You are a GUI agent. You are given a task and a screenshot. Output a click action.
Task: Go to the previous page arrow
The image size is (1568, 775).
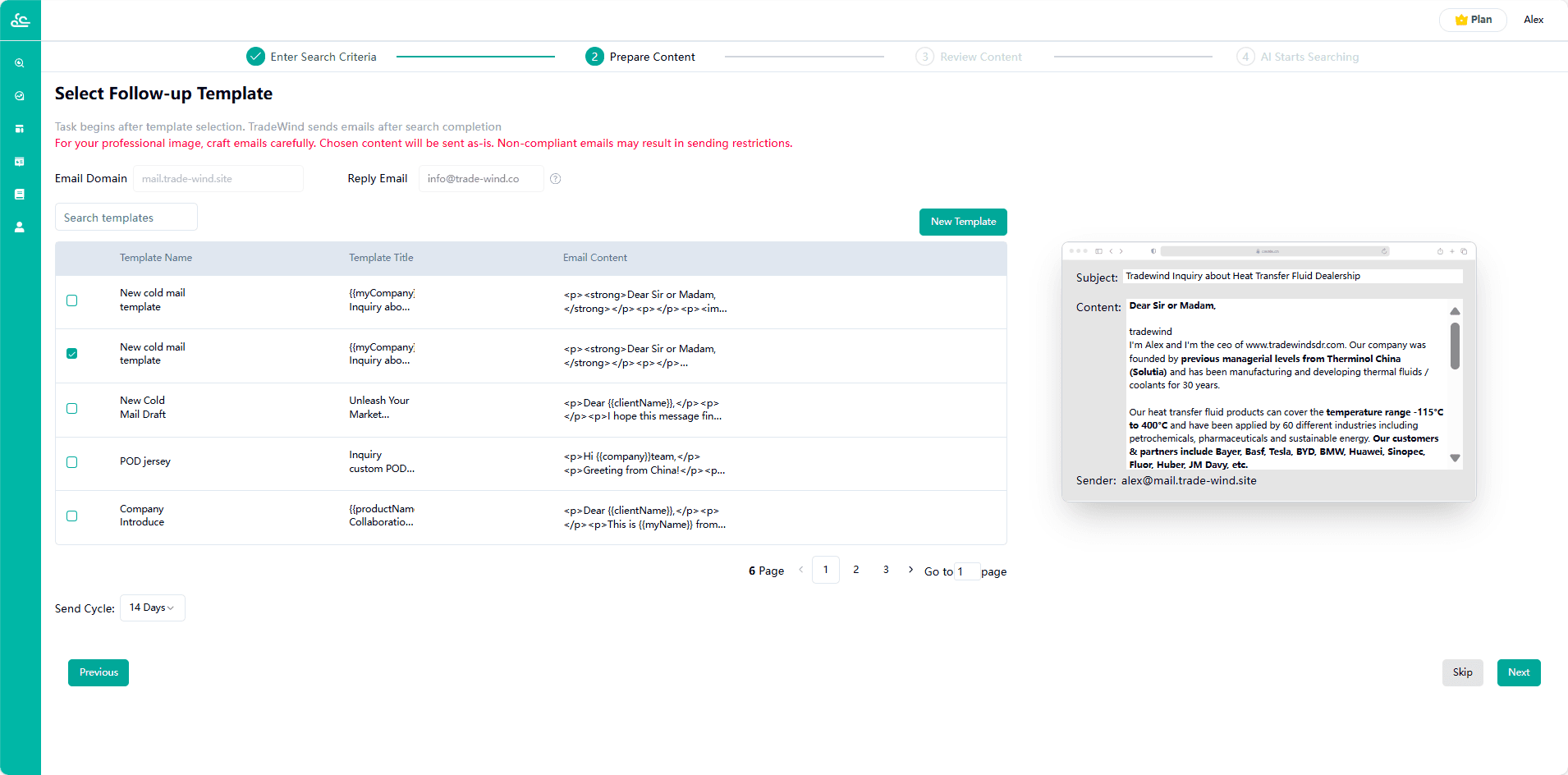pos(801,570)
